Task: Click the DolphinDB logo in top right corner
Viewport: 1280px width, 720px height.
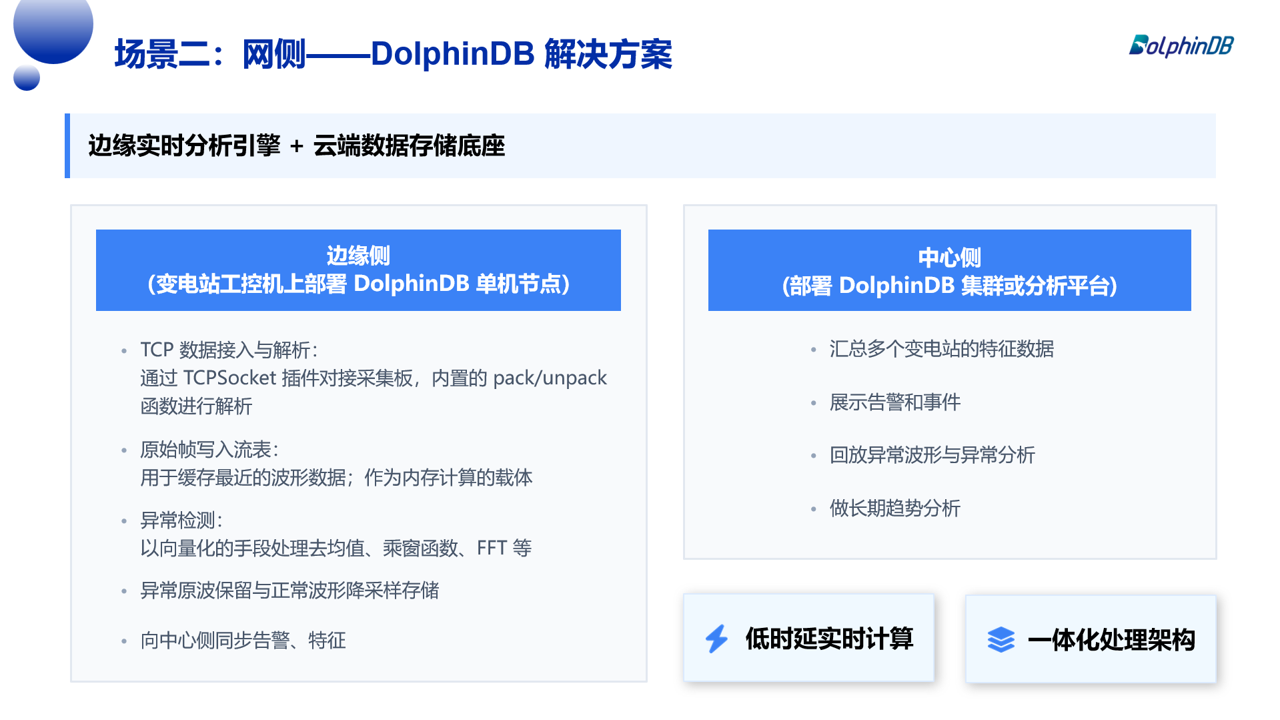Action: click(1183, 45)
